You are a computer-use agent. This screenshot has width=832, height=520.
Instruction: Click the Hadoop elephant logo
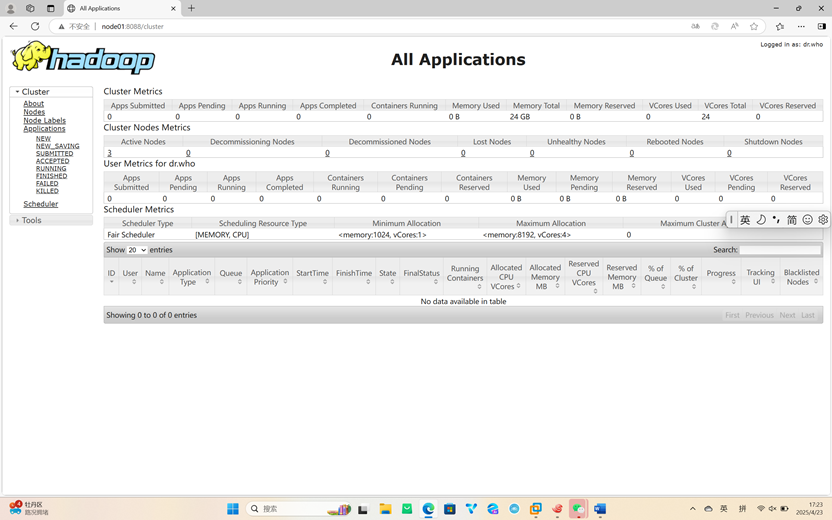(x=83, y=57)
